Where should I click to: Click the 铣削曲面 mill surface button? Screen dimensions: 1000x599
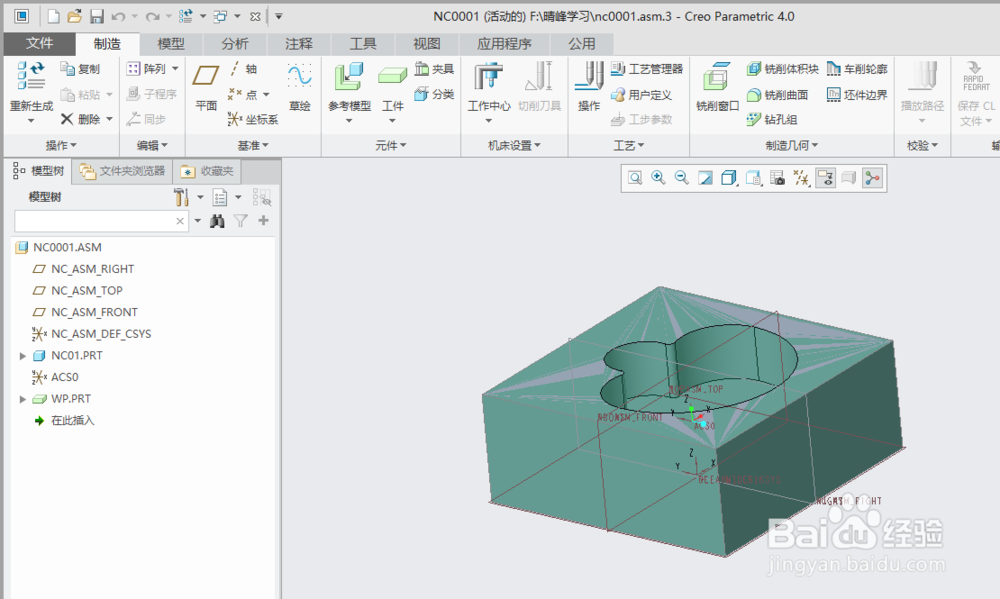click(x=777, y=94)
